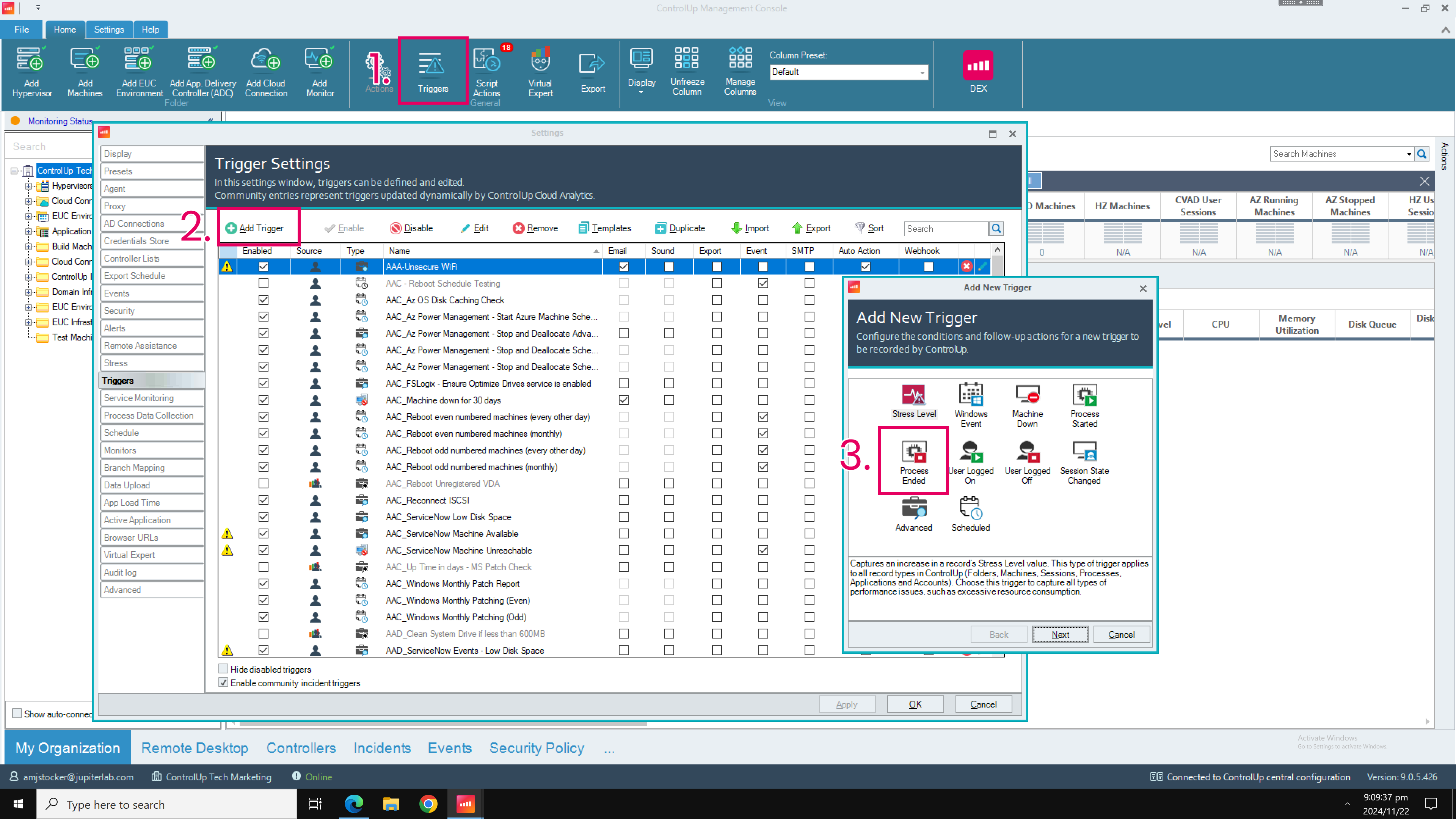Toggle Enabled for AAC - Reboot Schedule Testing
This screenshot has width=1456, height=819.
(264, 283)
